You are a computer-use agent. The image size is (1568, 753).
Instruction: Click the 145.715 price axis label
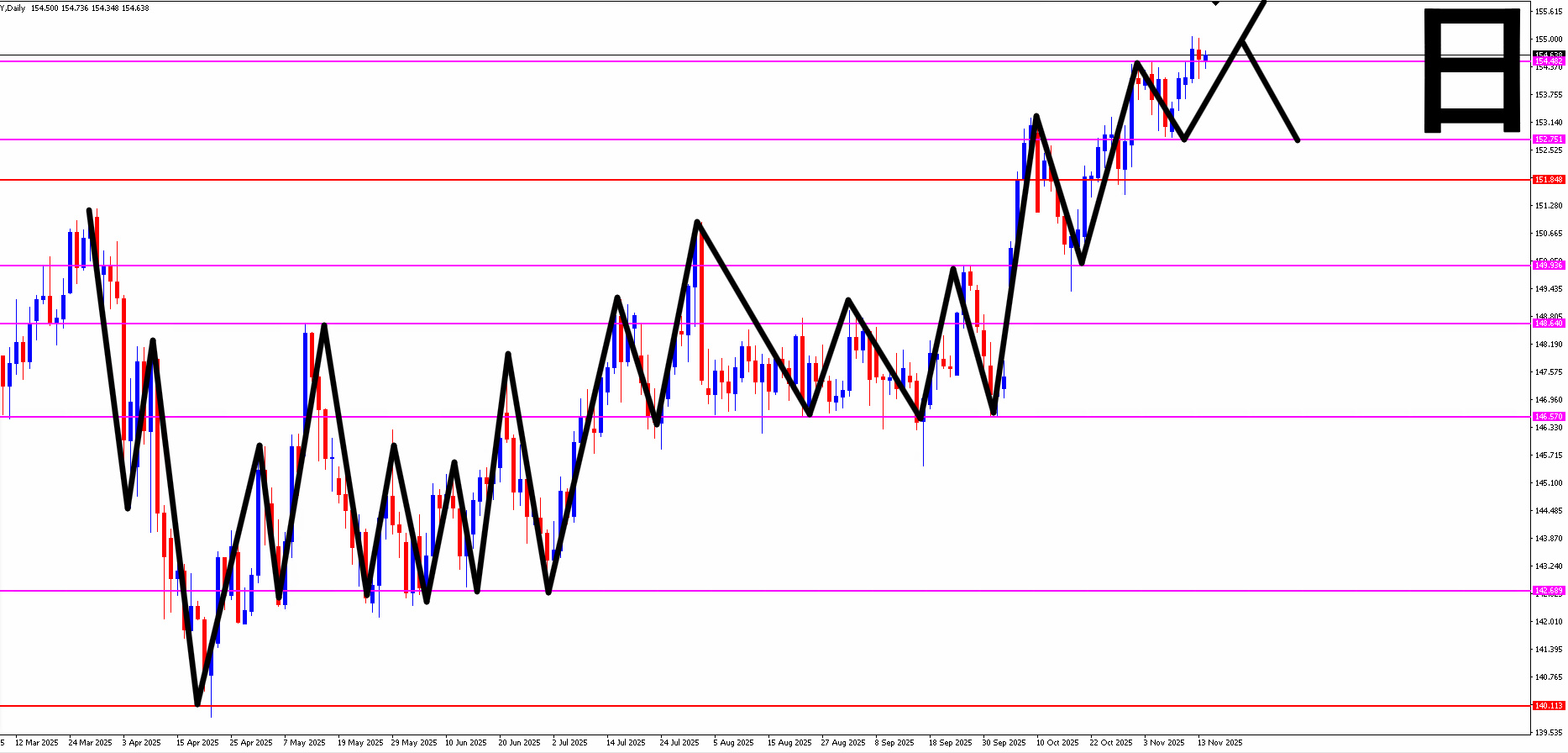pyautogui.click(x=1549, y=455)
